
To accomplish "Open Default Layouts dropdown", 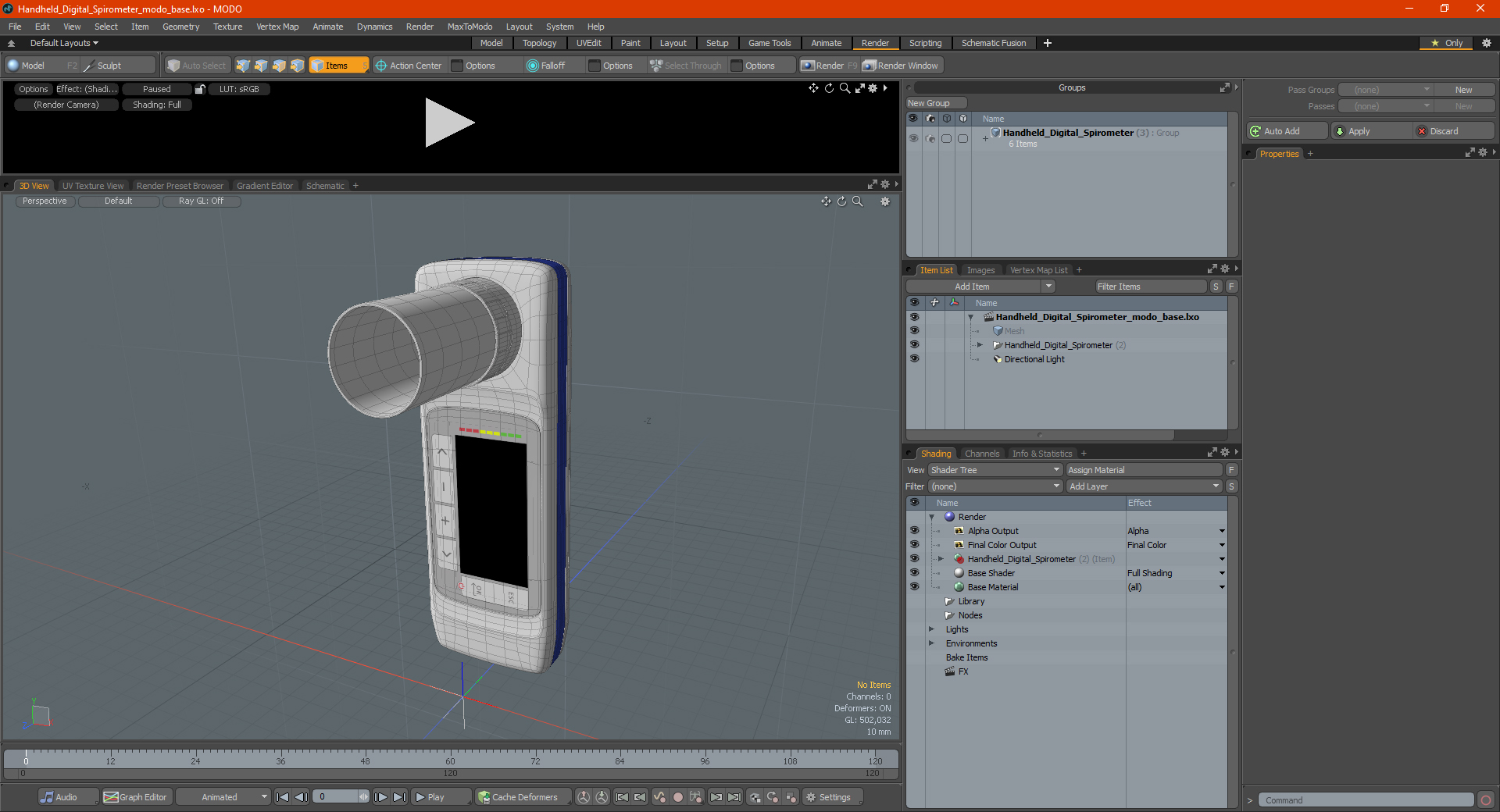I will (64, 43).
